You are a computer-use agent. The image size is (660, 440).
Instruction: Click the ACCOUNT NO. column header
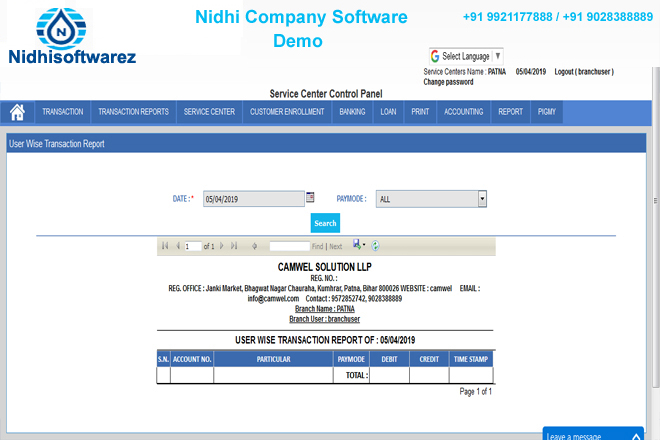pyautogui.click(x=192, y=359)
